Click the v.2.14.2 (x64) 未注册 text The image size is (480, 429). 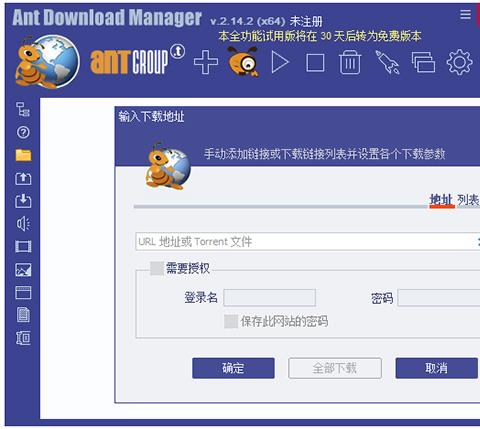(266, 21)
